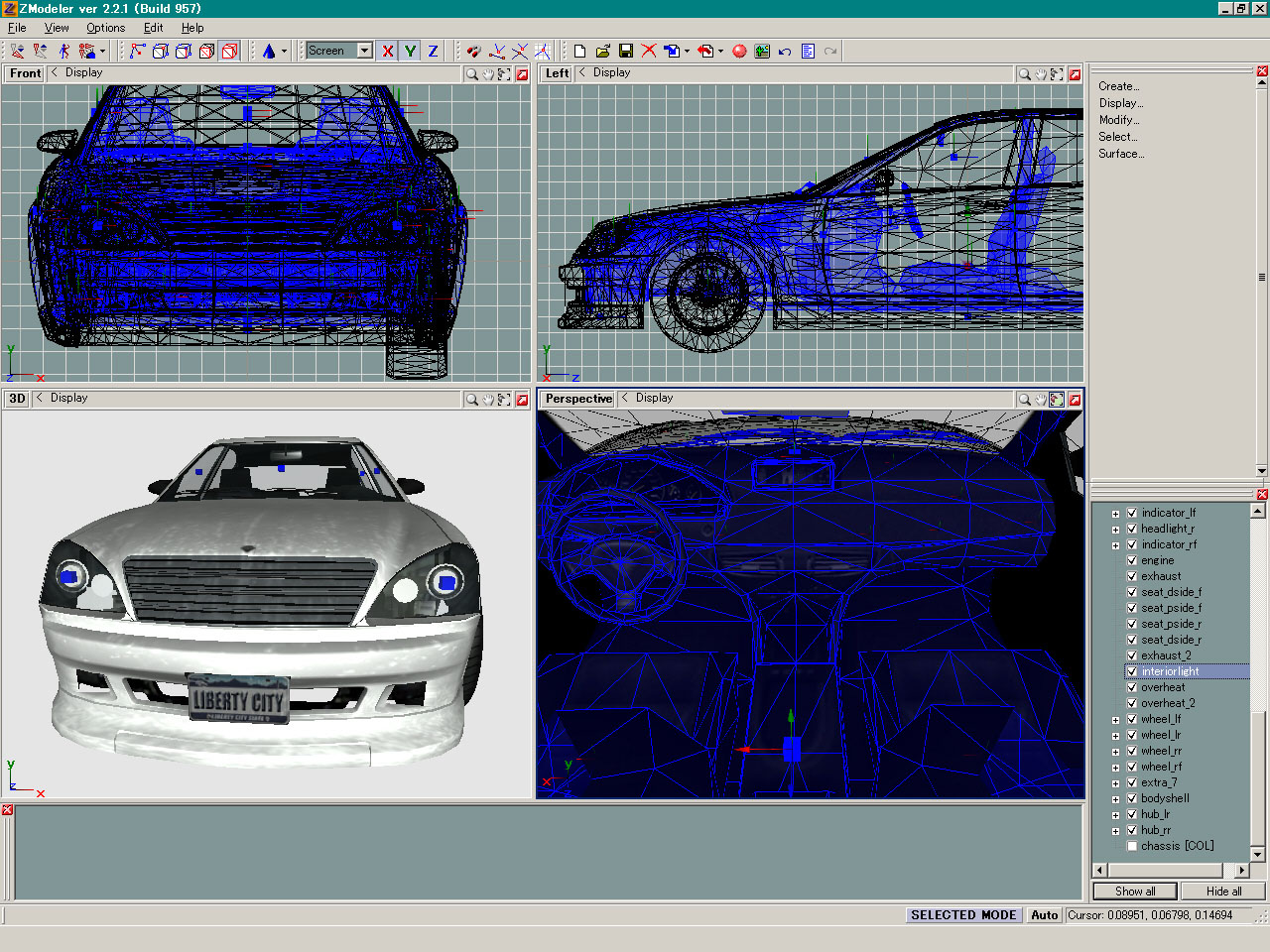Open Display menu of the Front viewport
Image resolution: width=1270 pixels, height=952 pixels.
click(83, 72)
